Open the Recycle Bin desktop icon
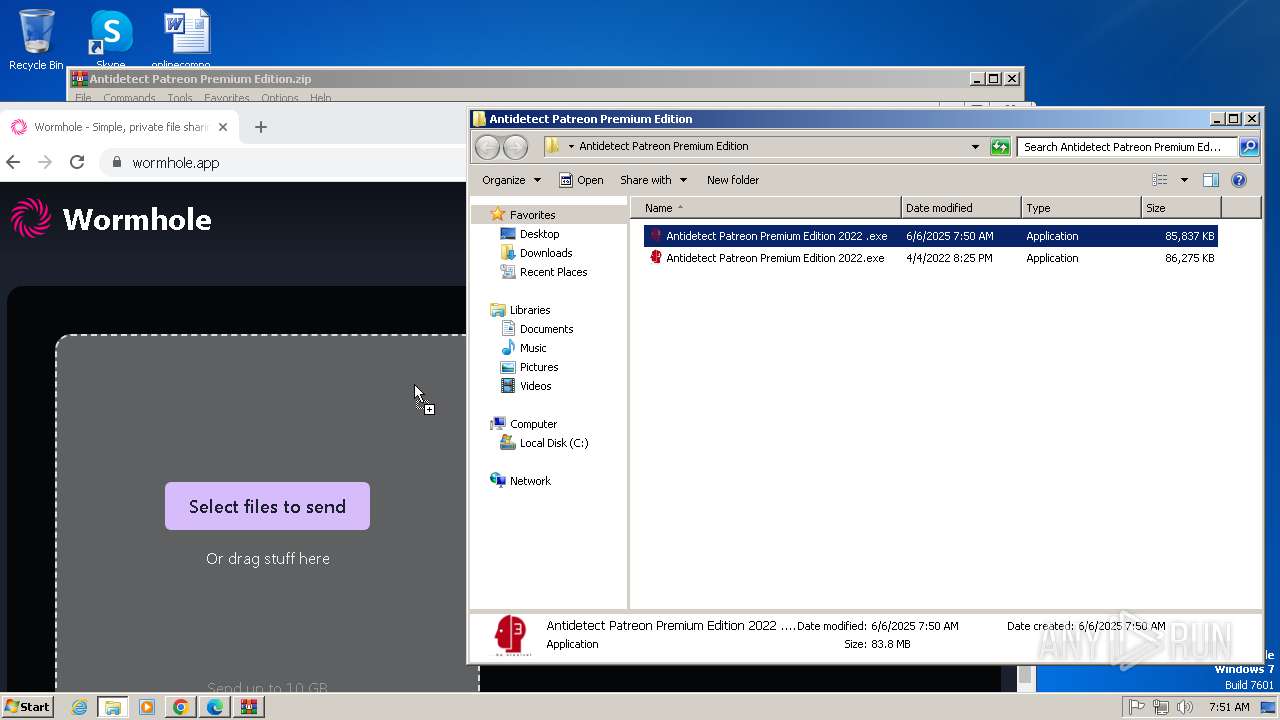The height and width of the screenshot is (720, 1280). 36,40
